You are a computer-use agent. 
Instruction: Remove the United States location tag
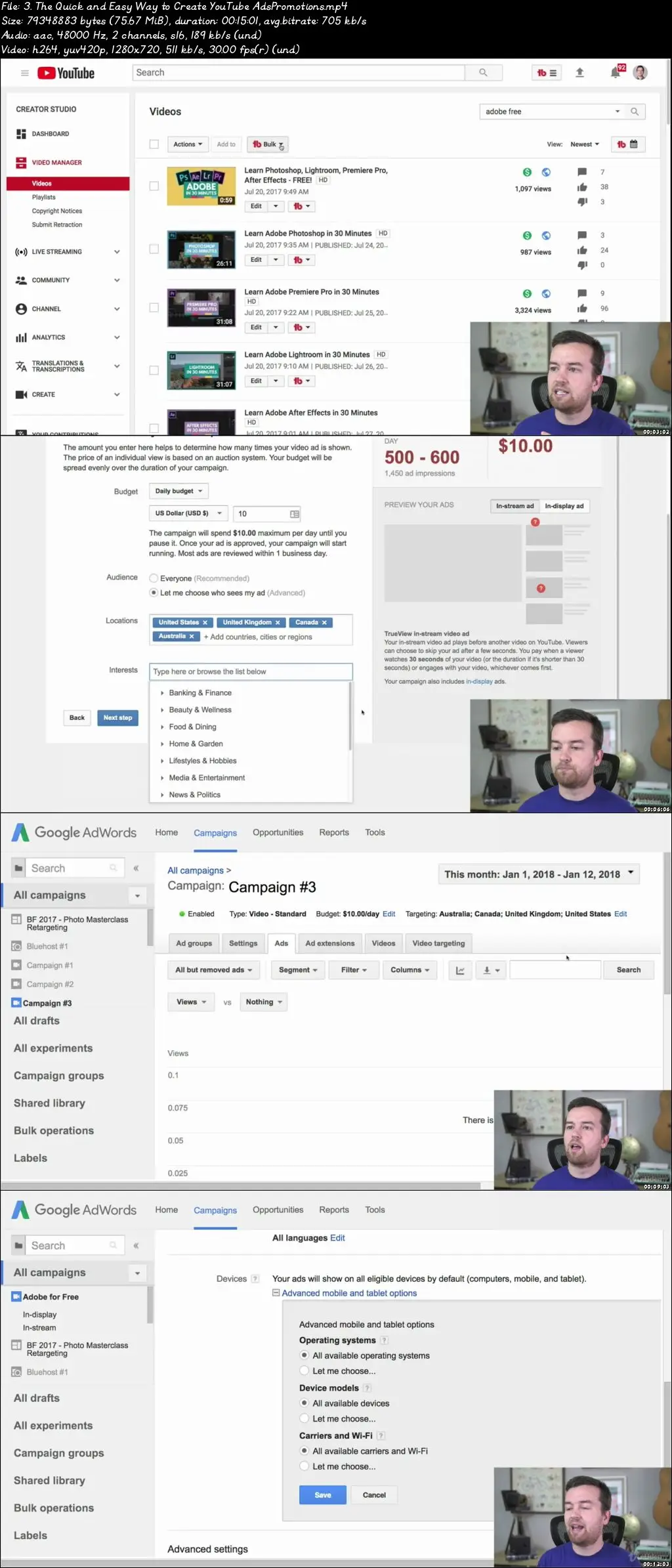[205, 622]
